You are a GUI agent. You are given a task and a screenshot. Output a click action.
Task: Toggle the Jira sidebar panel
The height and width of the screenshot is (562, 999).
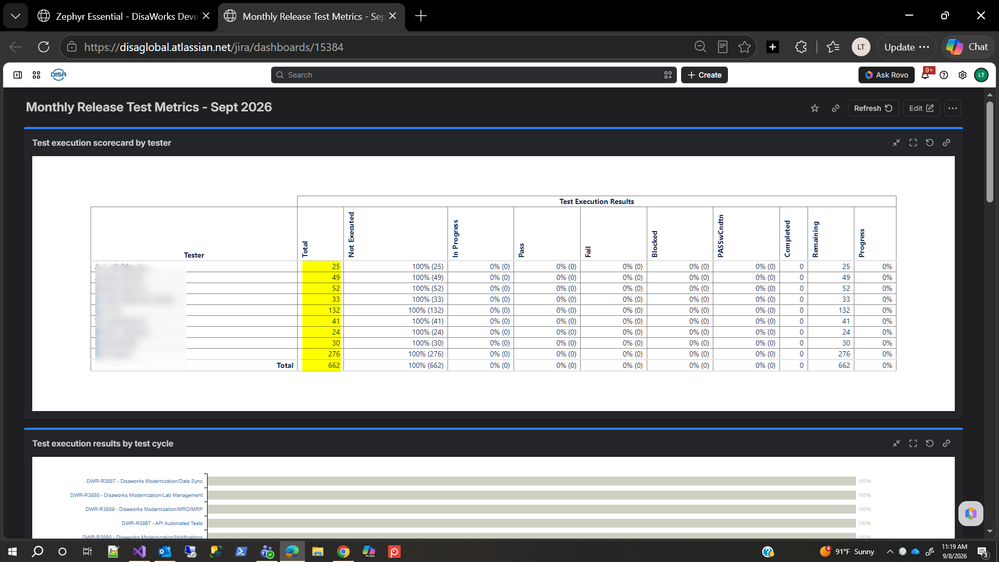pos(18,75)
